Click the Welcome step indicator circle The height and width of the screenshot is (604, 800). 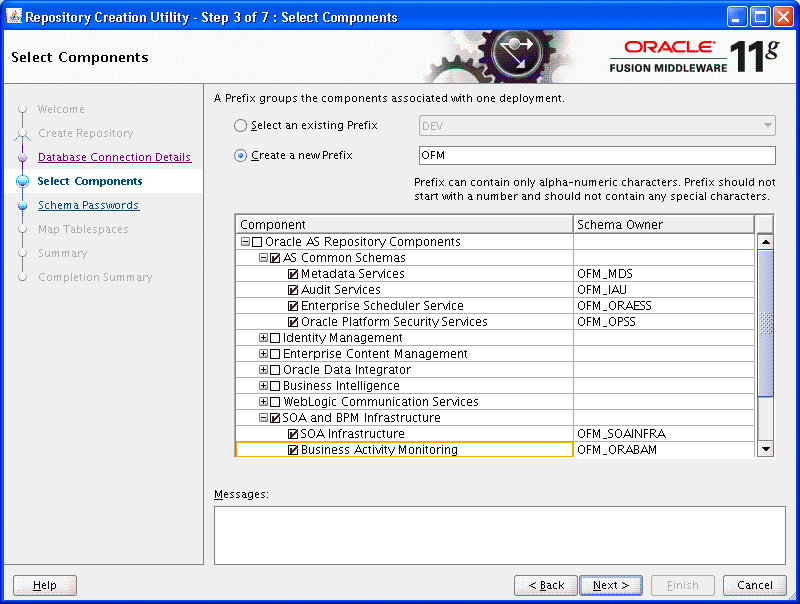point(22,109)
